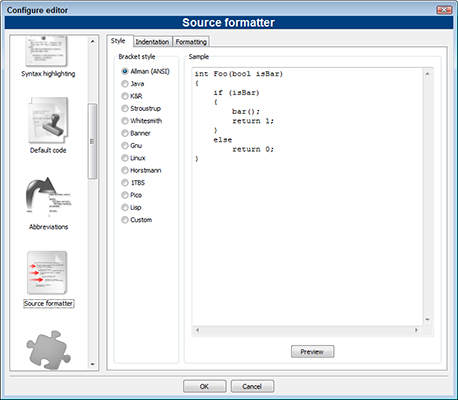Image resolution: width=458 pixels, height=400 pixels.
Task: Pick the Banner bracket style
Action: 136,133
